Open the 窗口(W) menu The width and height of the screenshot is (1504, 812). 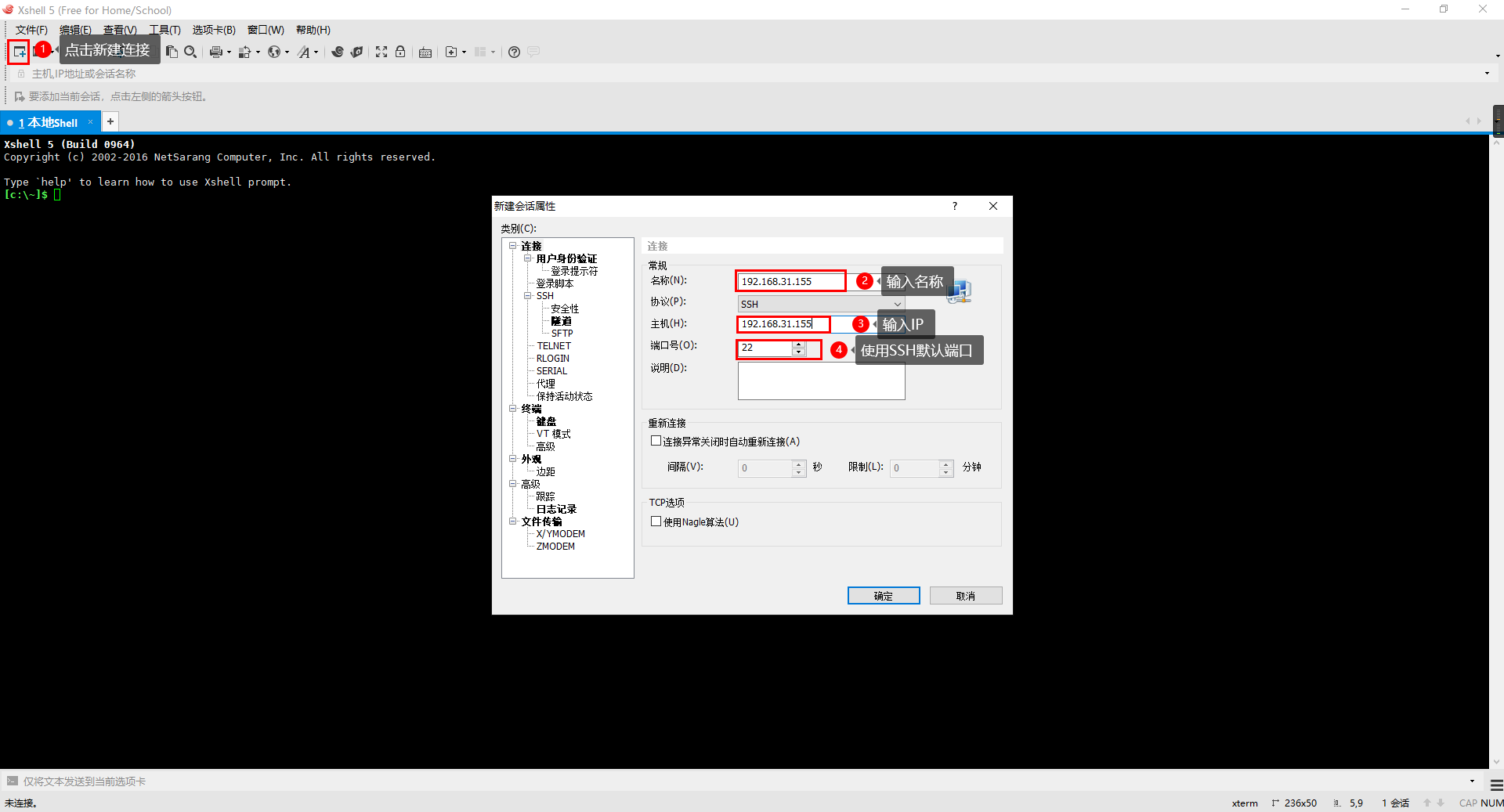coord(266,30)
